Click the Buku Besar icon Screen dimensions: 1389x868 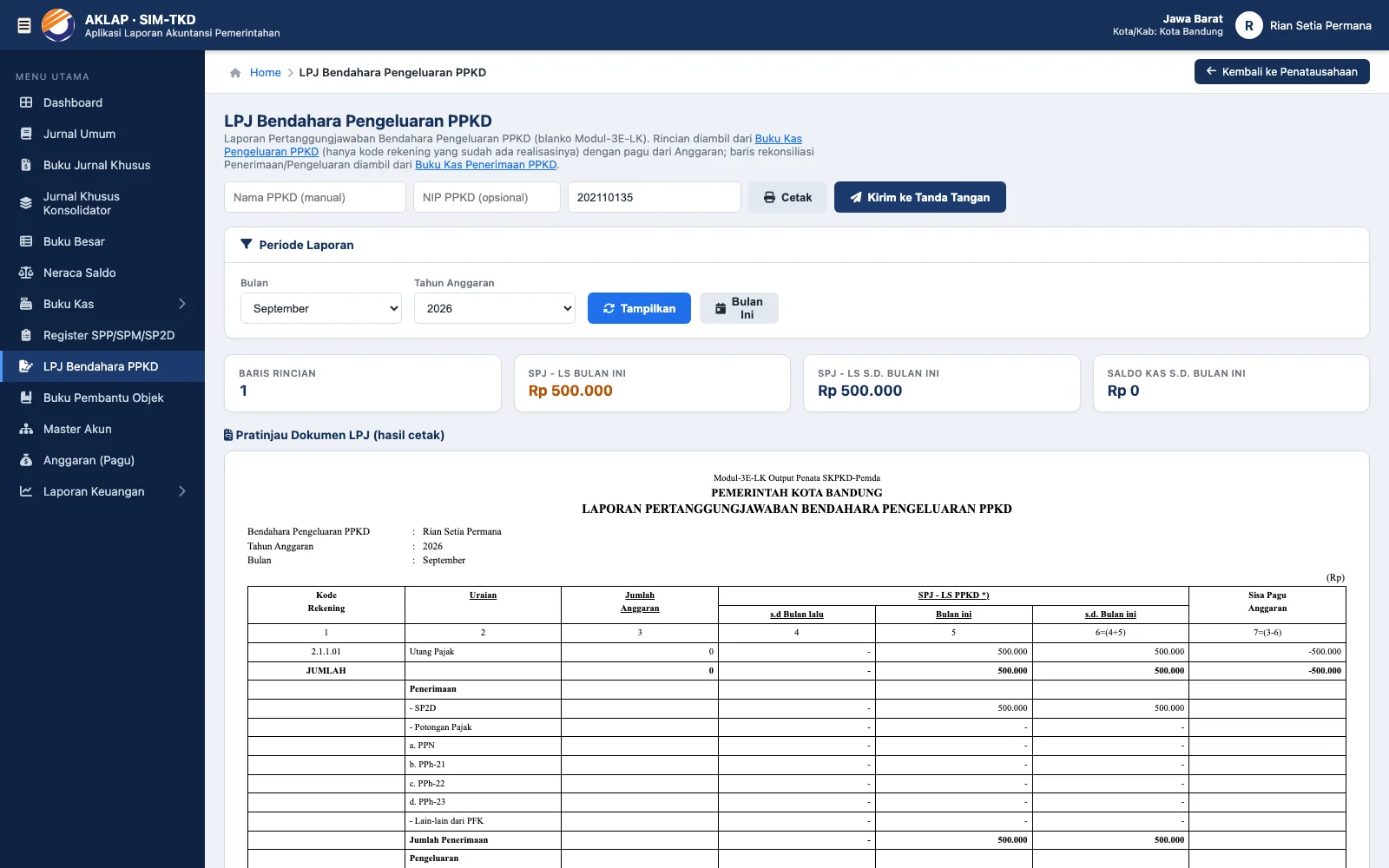pyautogui.click(x=26, y=241)
